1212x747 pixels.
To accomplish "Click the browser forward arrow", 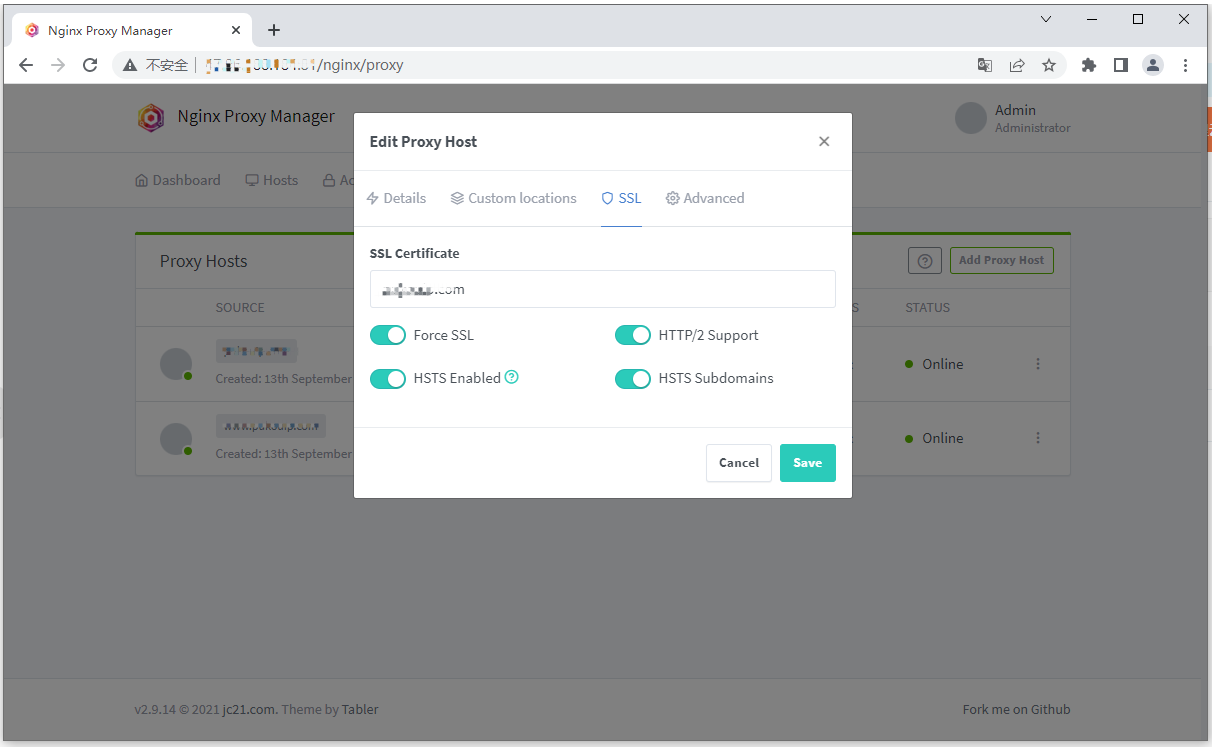I will (58, 65).
